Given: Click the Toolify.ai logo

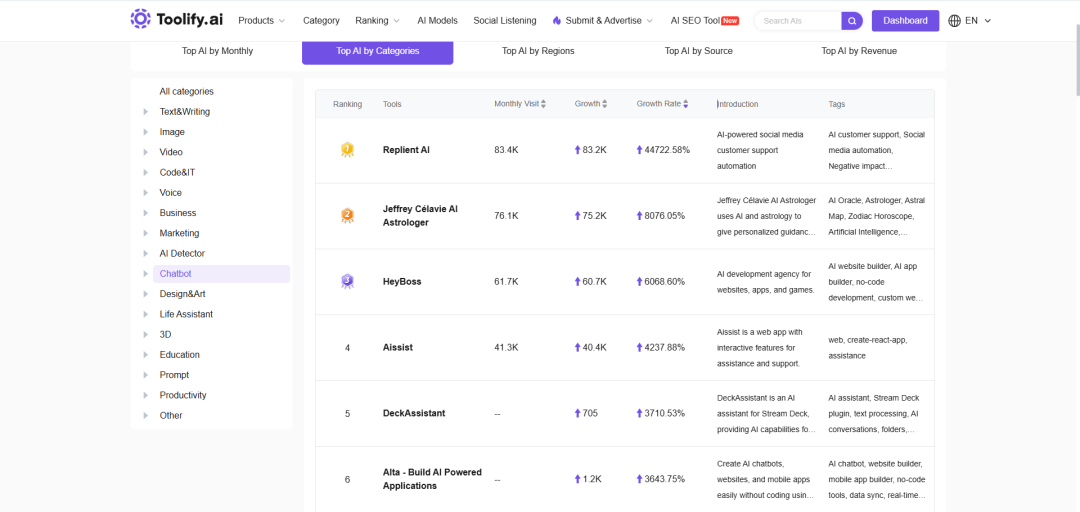Looking at the screenshot, I should [176, 19].
